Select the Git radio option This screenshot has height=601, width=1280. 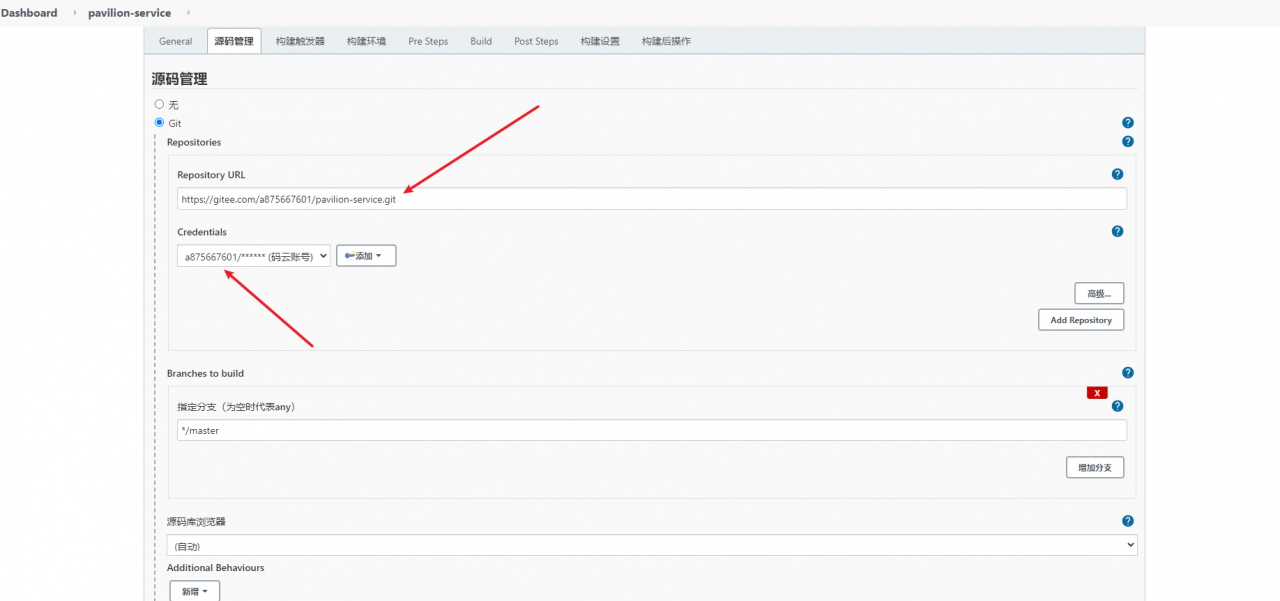pos(159,123)
